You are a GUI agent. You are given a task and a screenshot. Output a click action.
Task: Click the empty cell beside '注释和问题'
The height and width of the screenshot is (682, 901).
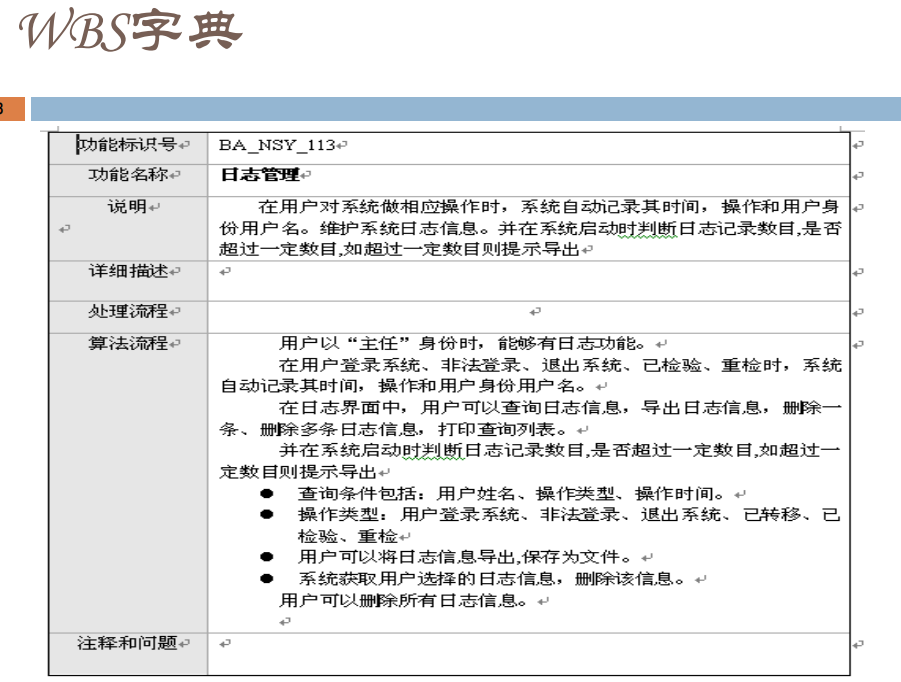coord(529,654)
